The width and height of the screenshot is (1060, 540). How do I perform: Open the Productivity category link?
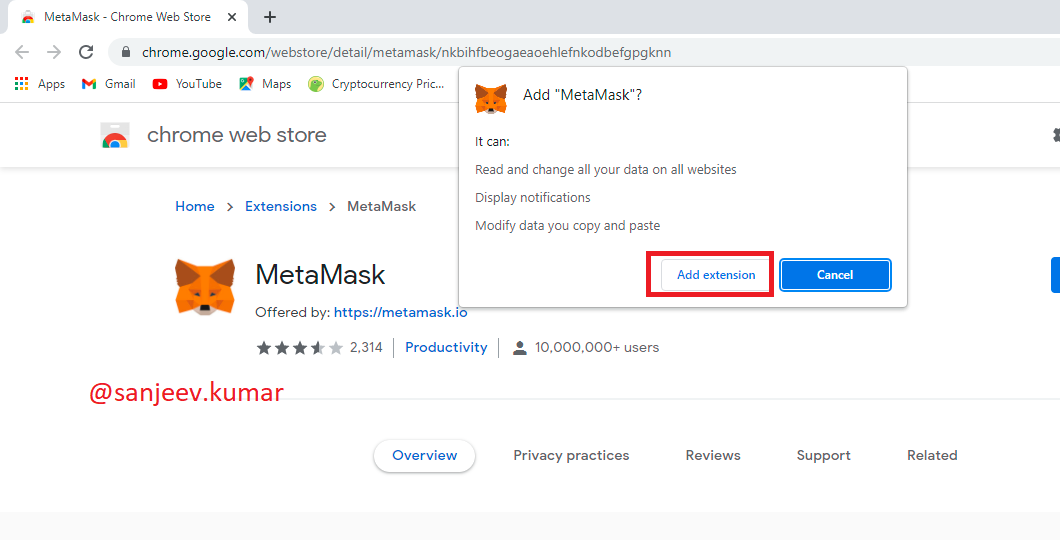click(x=446, y=347)
